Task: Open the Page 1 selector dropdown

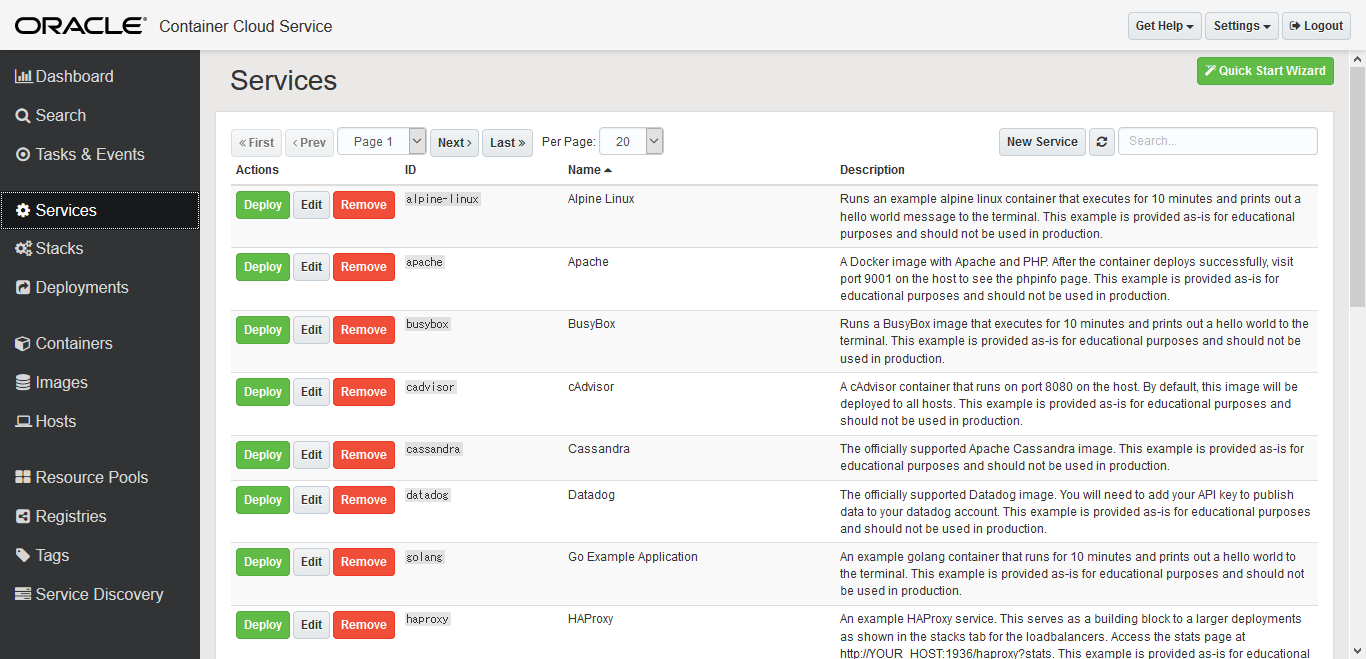Action: (382, 142)
